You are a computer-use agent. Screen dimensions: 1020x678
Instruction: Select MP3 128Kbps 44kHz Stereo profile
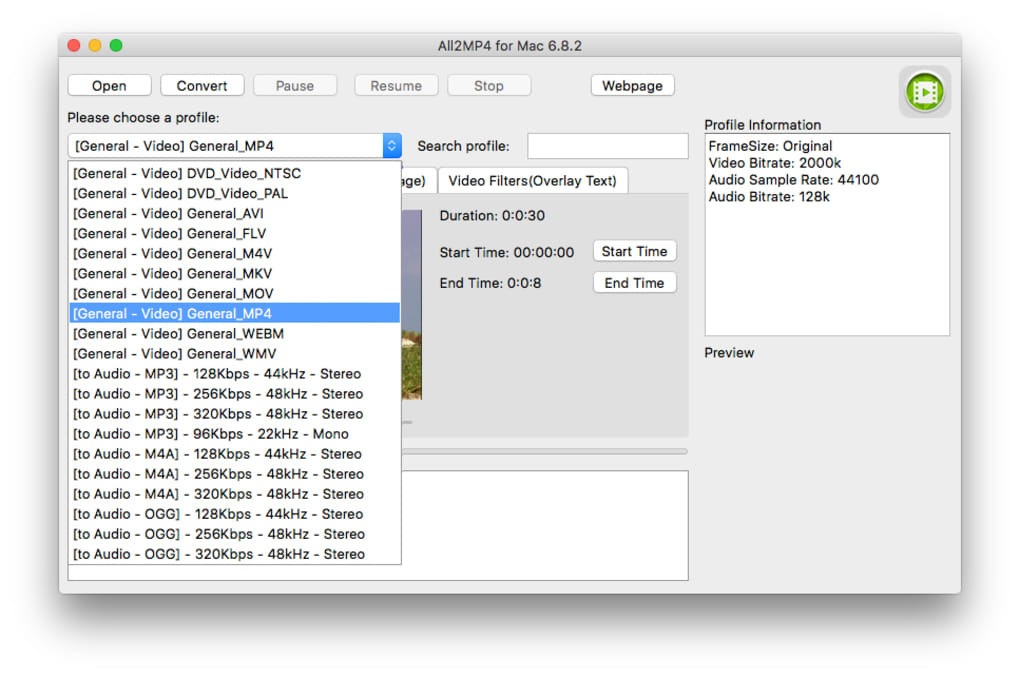tap(234, 373)
